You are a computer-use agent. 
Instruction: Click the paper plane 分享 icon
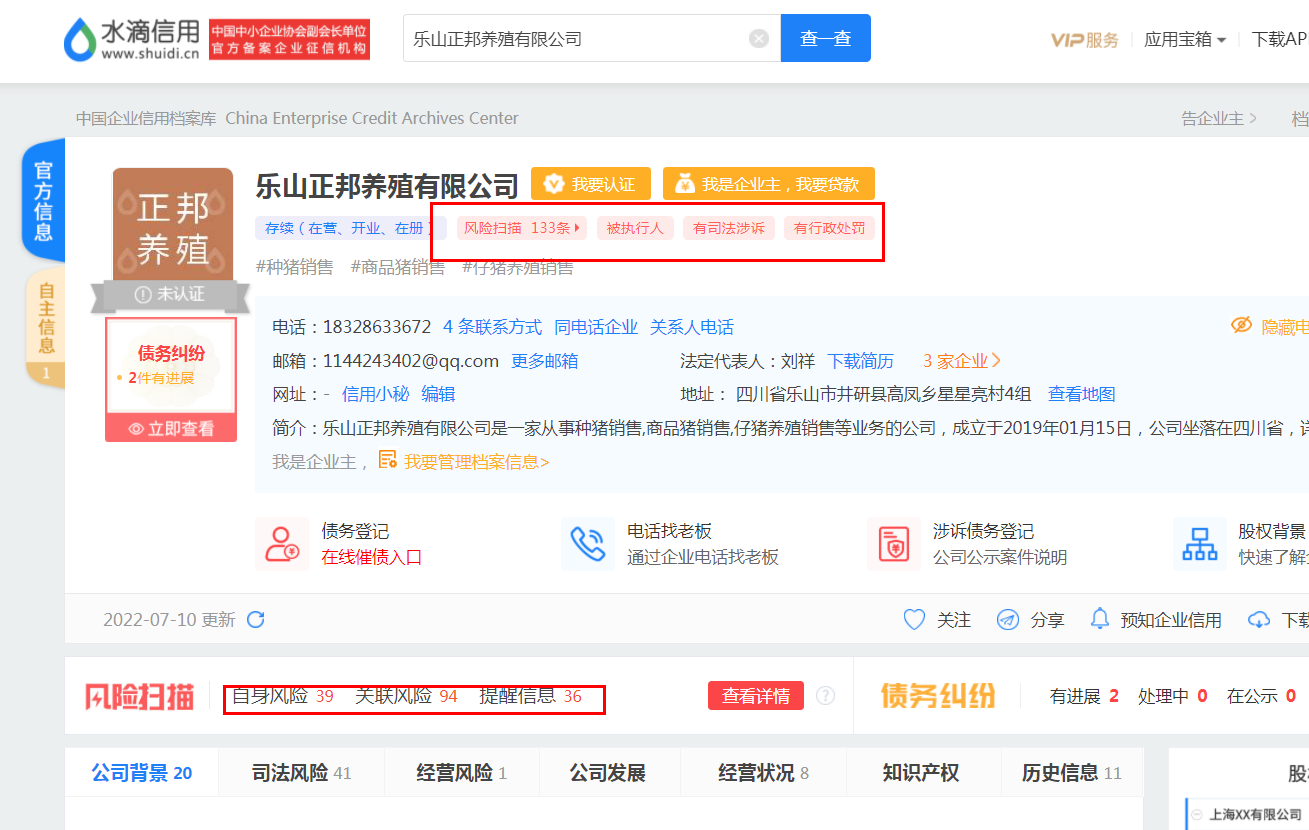[1008, 619]
